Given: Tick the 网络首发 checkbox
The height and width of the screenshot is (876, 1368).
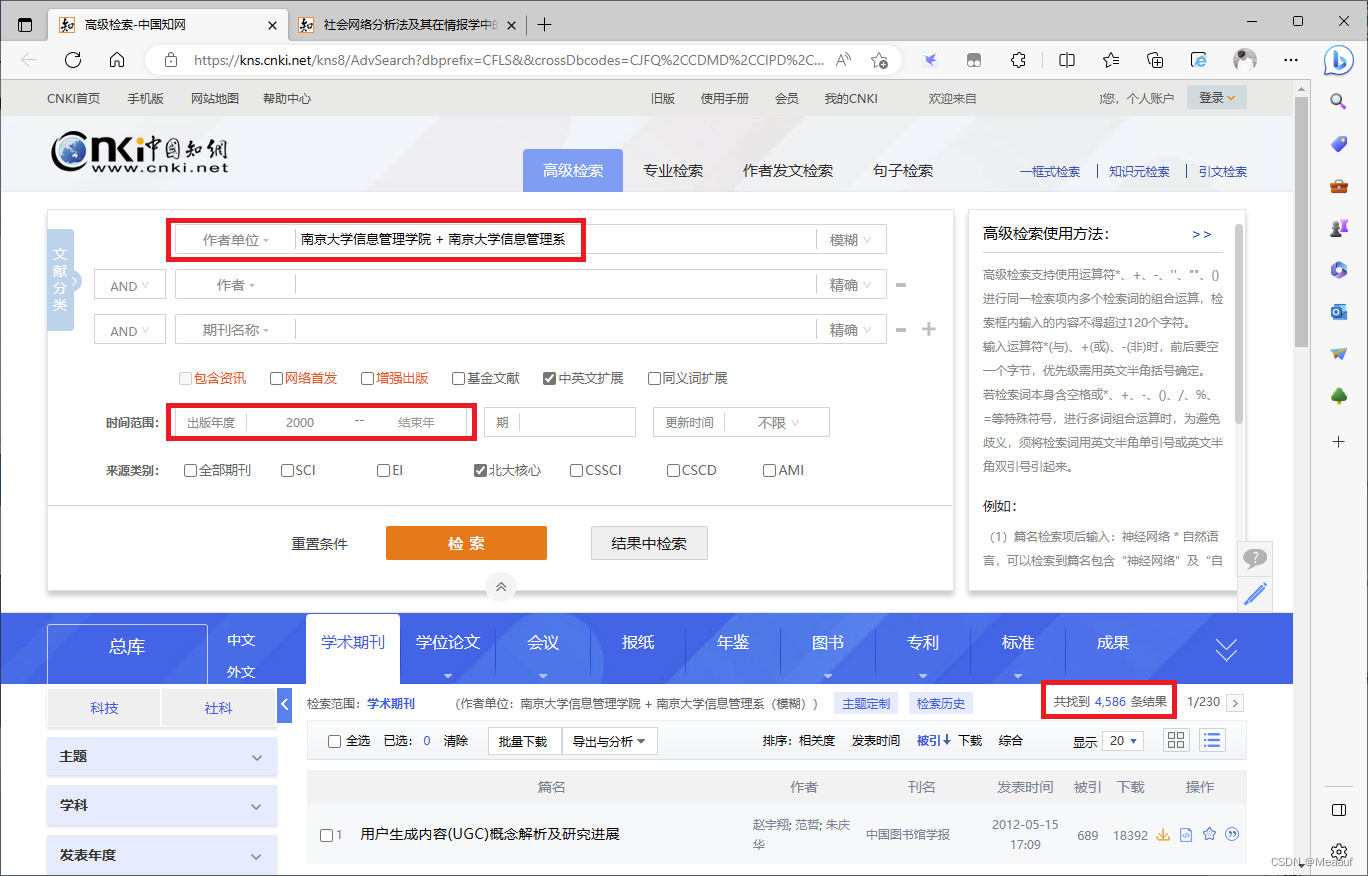Looking at the screenshot, I should click(277, 378).
